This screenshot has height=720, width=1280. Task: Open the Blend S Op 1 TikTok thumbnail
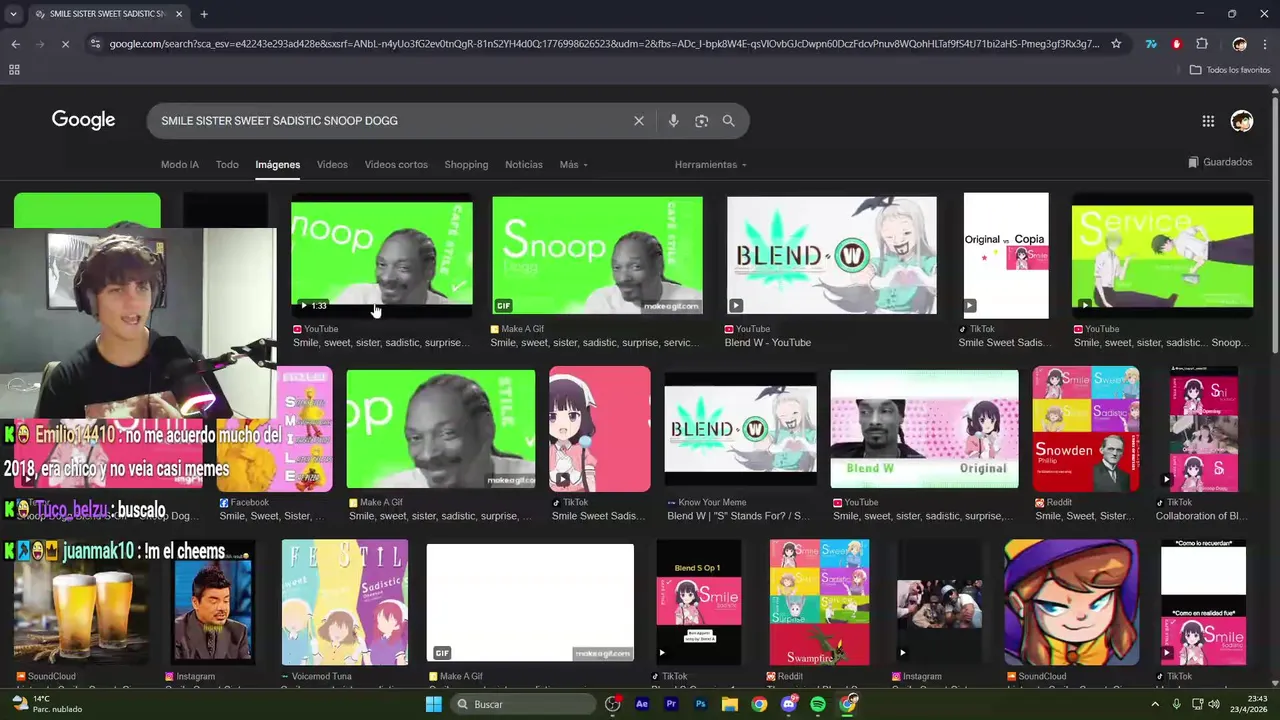(699, 603)
